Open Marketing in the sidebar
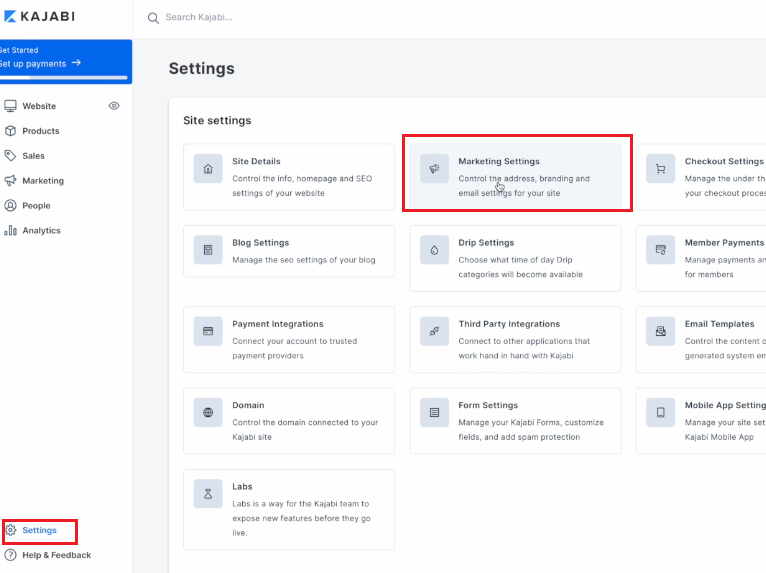Image resolution: width=766 pixels, height=573 pixels. click(x=43, y=181)
